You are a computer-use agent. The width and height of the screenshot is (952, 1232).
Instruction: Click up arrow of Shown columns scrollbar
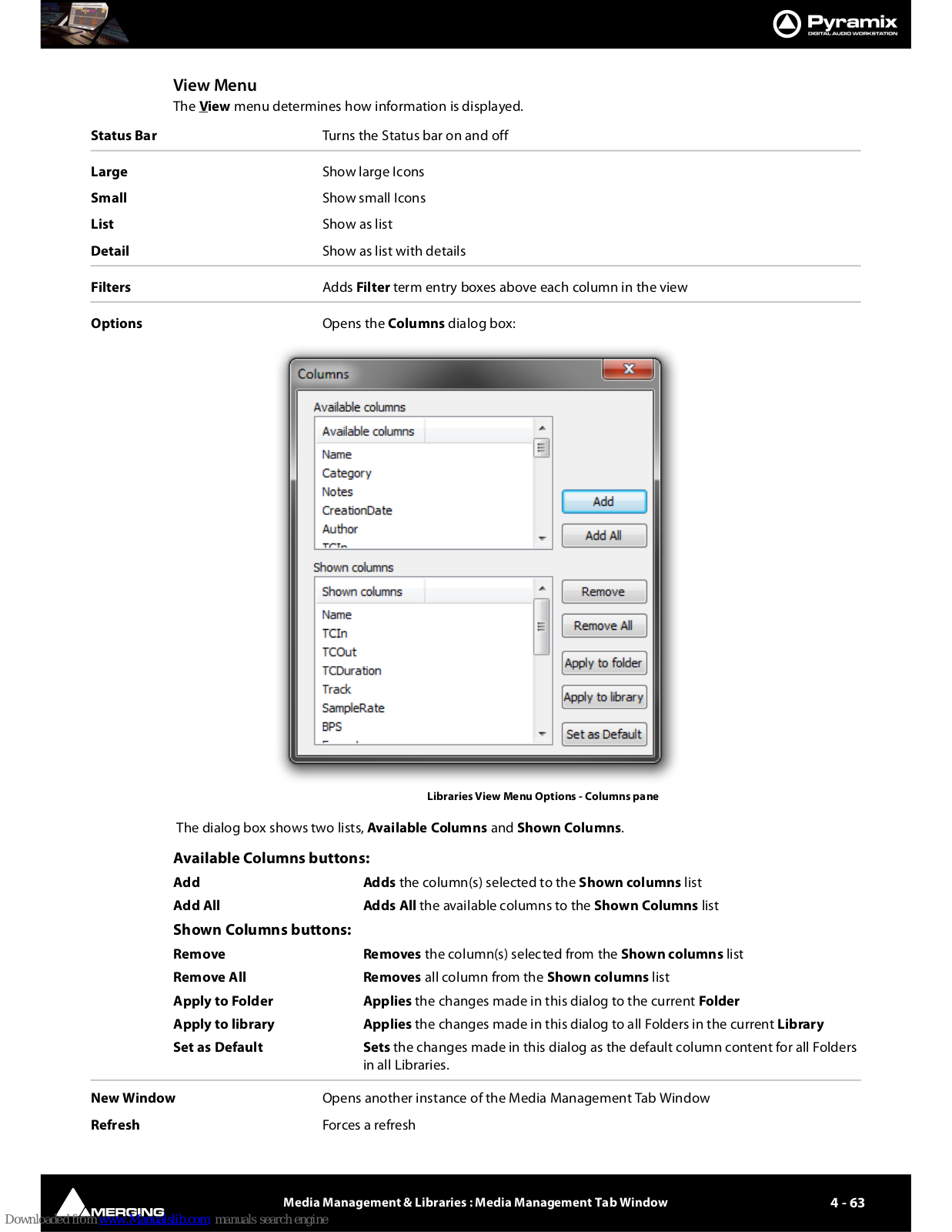pyautogui.click(x=542, y=588)
